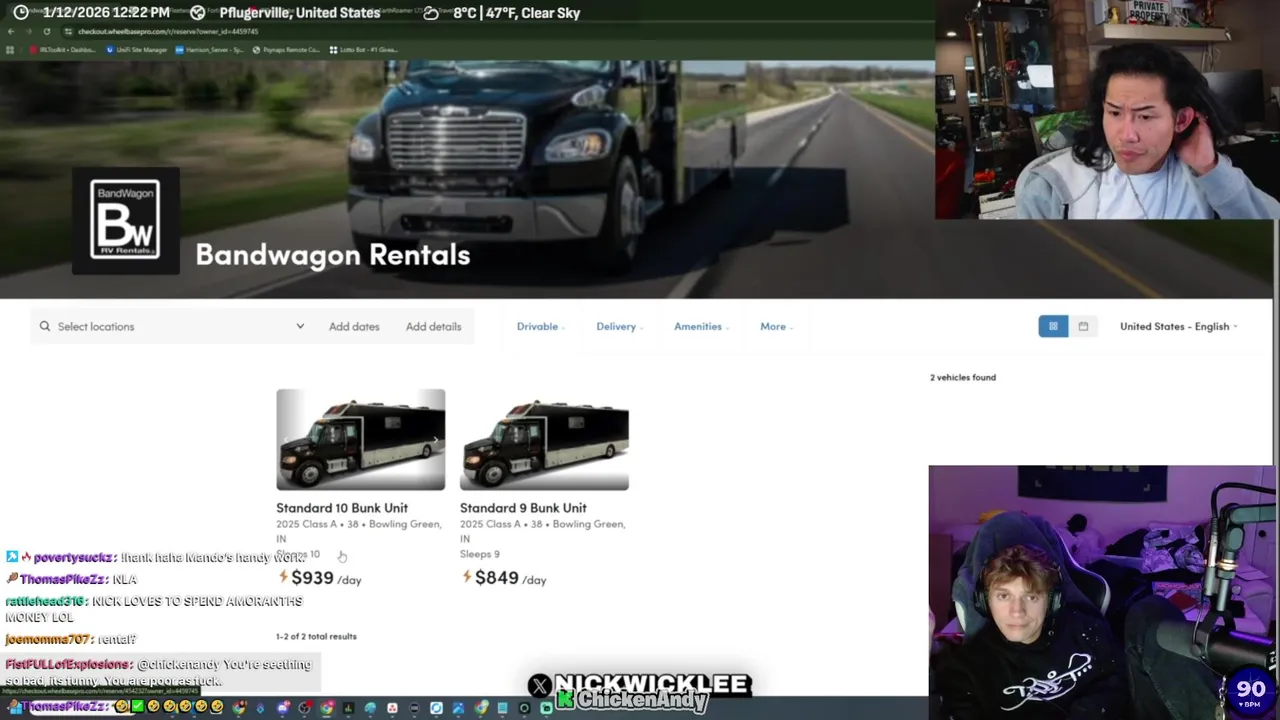Open the Standard 9 Bunk Unit photo
The height and width of the screenshot is (720, 1280).
544,440
